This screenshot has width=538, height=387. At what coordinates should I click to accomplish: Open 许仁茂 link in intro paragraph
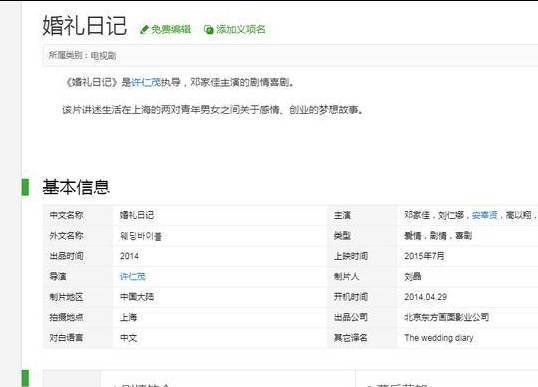[146, 82]
